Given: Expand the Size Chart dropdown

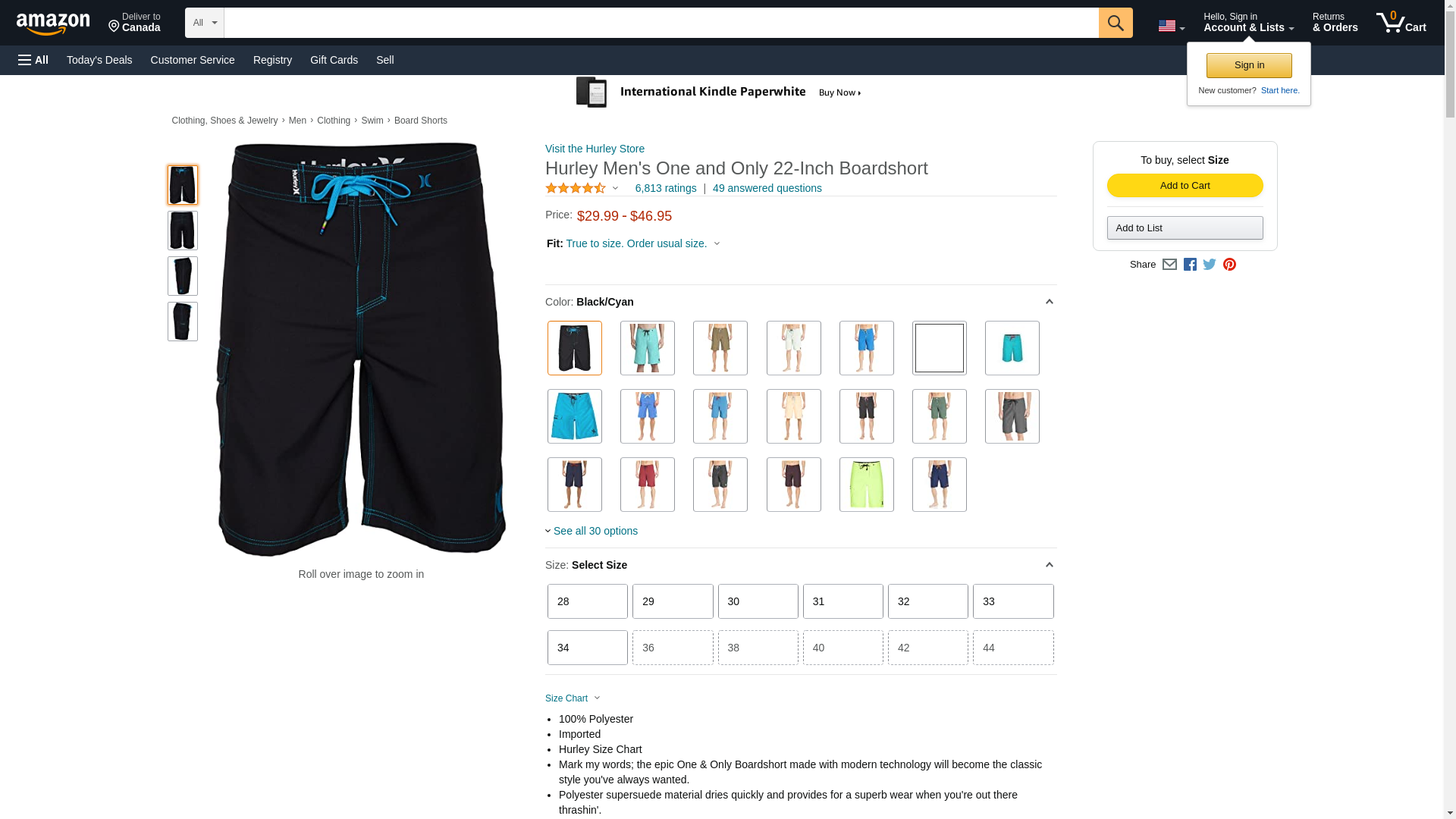Looking at the screenshot, I should click(x=573, y=698).
